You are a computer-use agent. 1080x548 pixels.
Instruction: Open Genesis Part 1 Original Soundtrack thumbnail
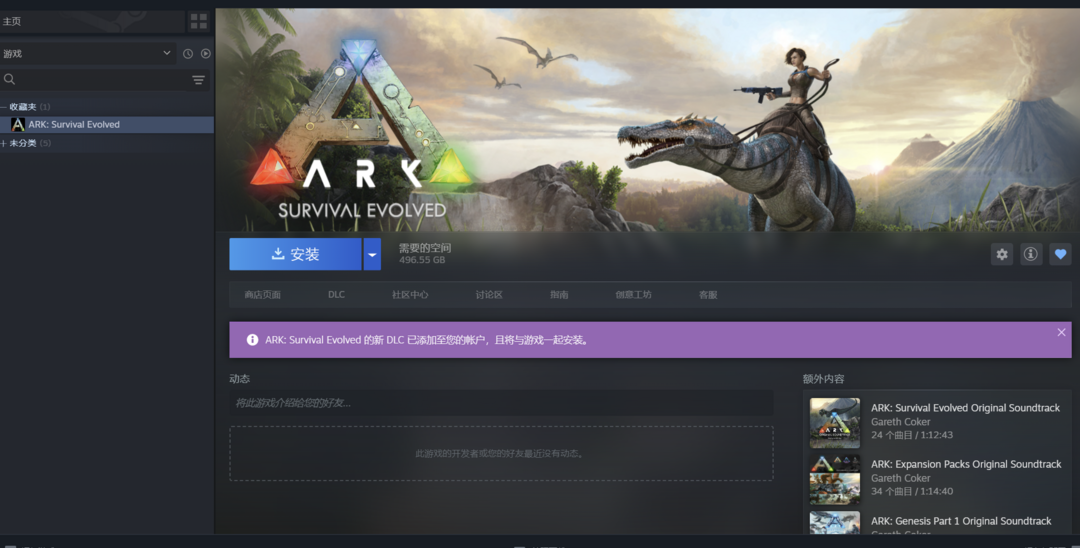coord(835,523)
